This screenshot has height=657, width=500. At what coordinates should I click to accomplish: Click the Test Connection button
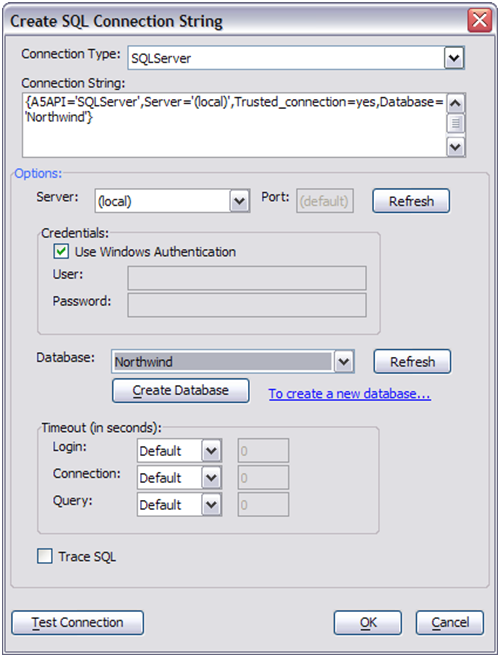tap(78, 623)
